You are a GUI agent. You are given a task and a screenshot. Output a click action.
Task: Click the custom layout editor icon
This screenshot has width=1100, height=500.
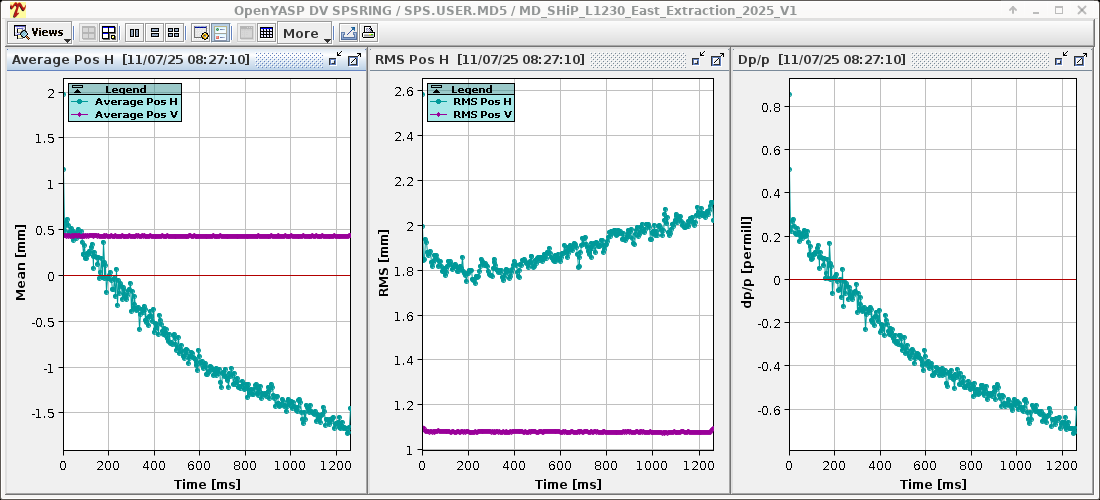[108, 33]
